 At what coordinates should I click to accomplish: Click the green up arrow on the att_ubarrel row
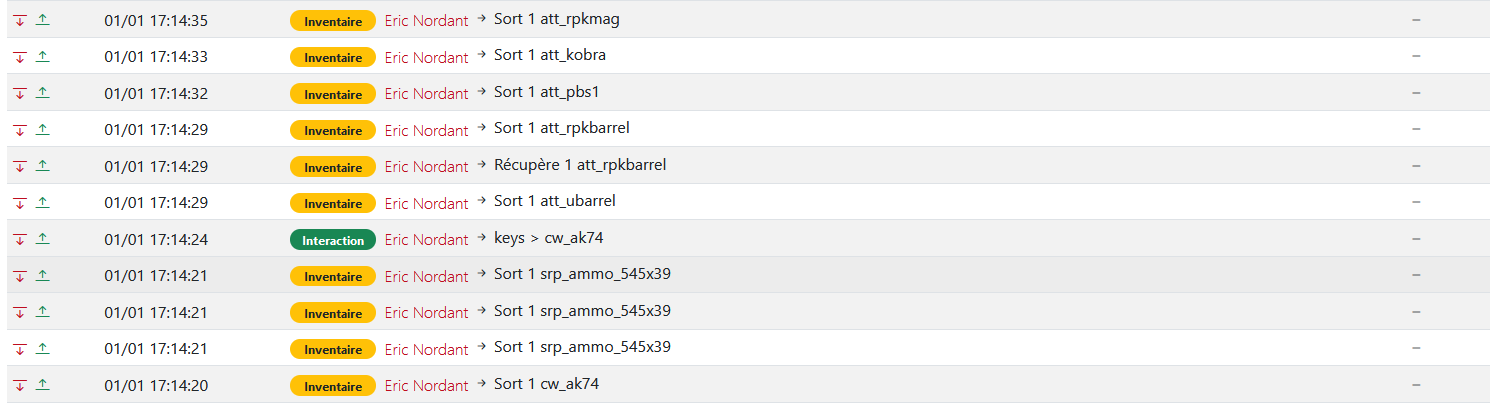point(42,202)
